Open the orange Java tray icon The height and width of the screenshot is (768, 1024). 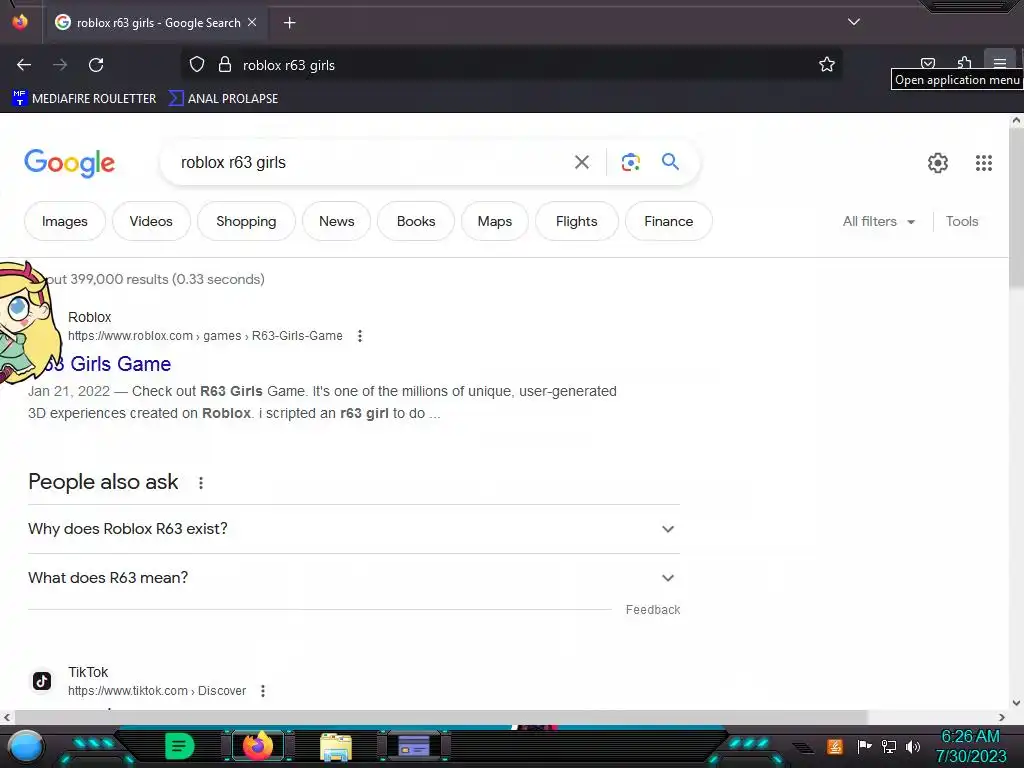coord(835,746)
